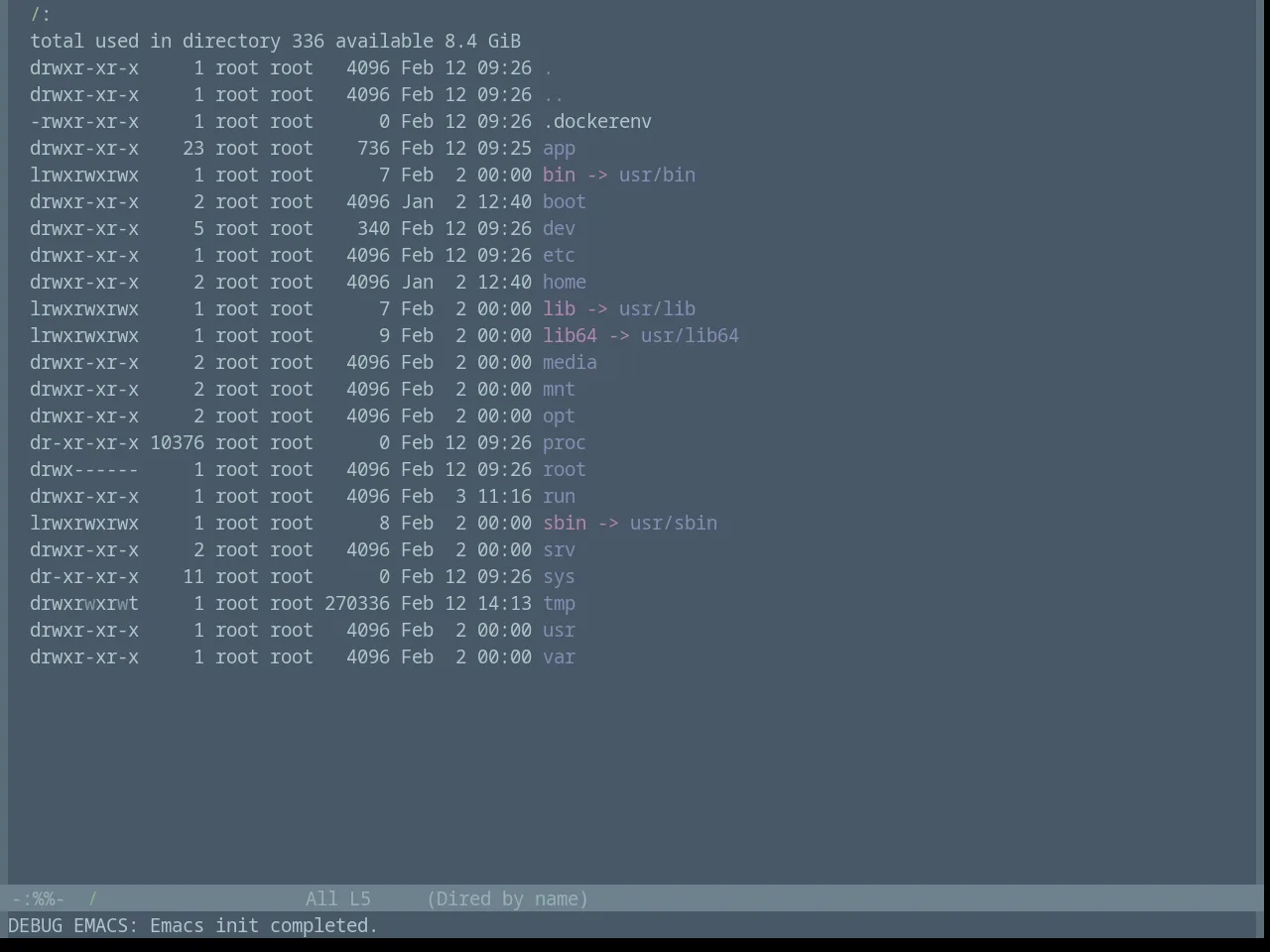
Task: Click the drwxrwxrwt permissions of tmp
Action: [x=84, y=604]
